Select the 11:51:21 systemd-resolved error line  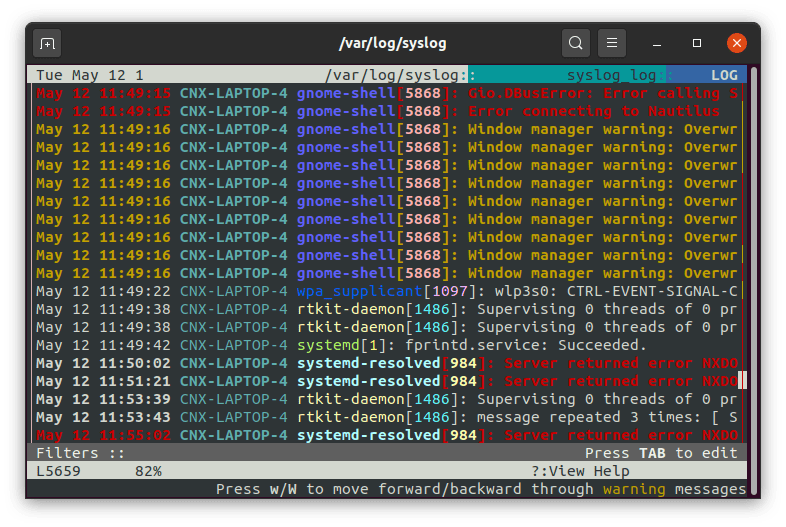387,382
